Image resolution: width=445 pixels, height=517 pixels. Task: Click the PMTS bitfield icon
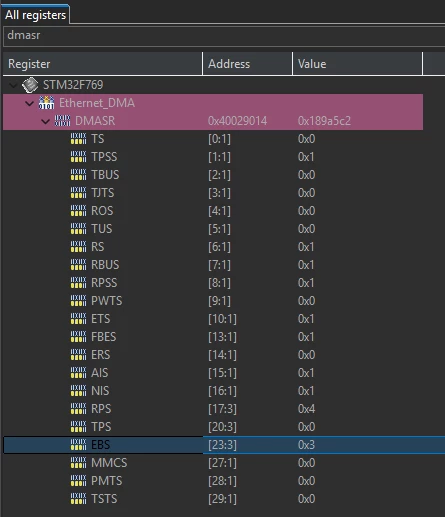click(x=78, y=481)
